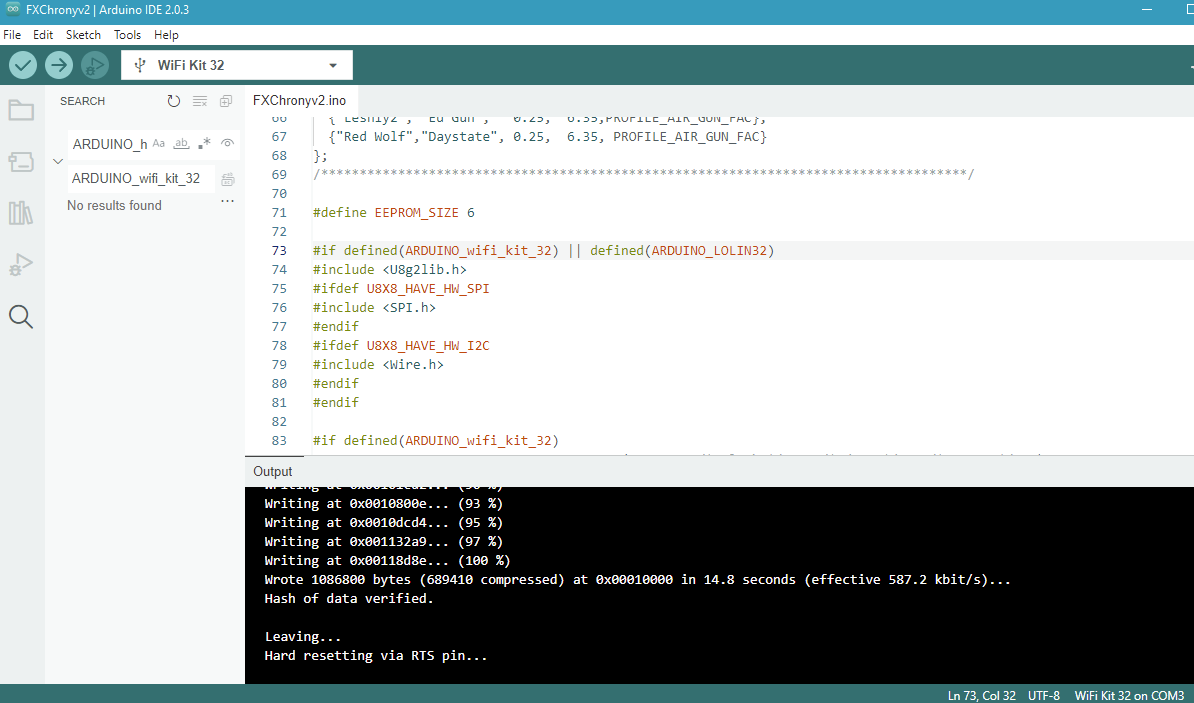The image size is (1194, 703).
Task: Start debugging with the Debug button
Action: [94, 65]
